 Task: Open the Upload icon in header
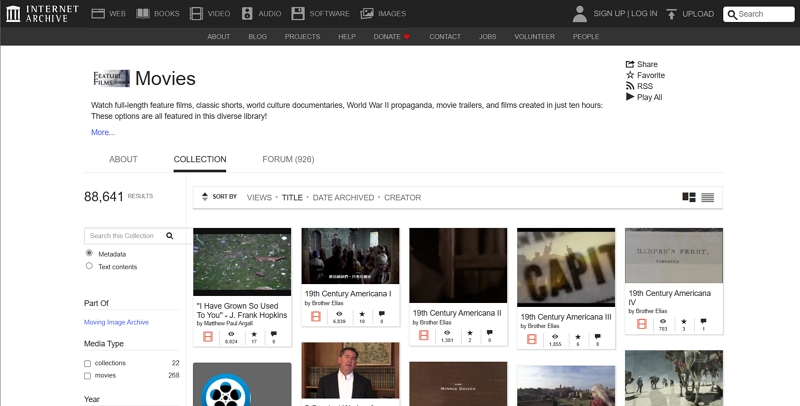point(671,14)
